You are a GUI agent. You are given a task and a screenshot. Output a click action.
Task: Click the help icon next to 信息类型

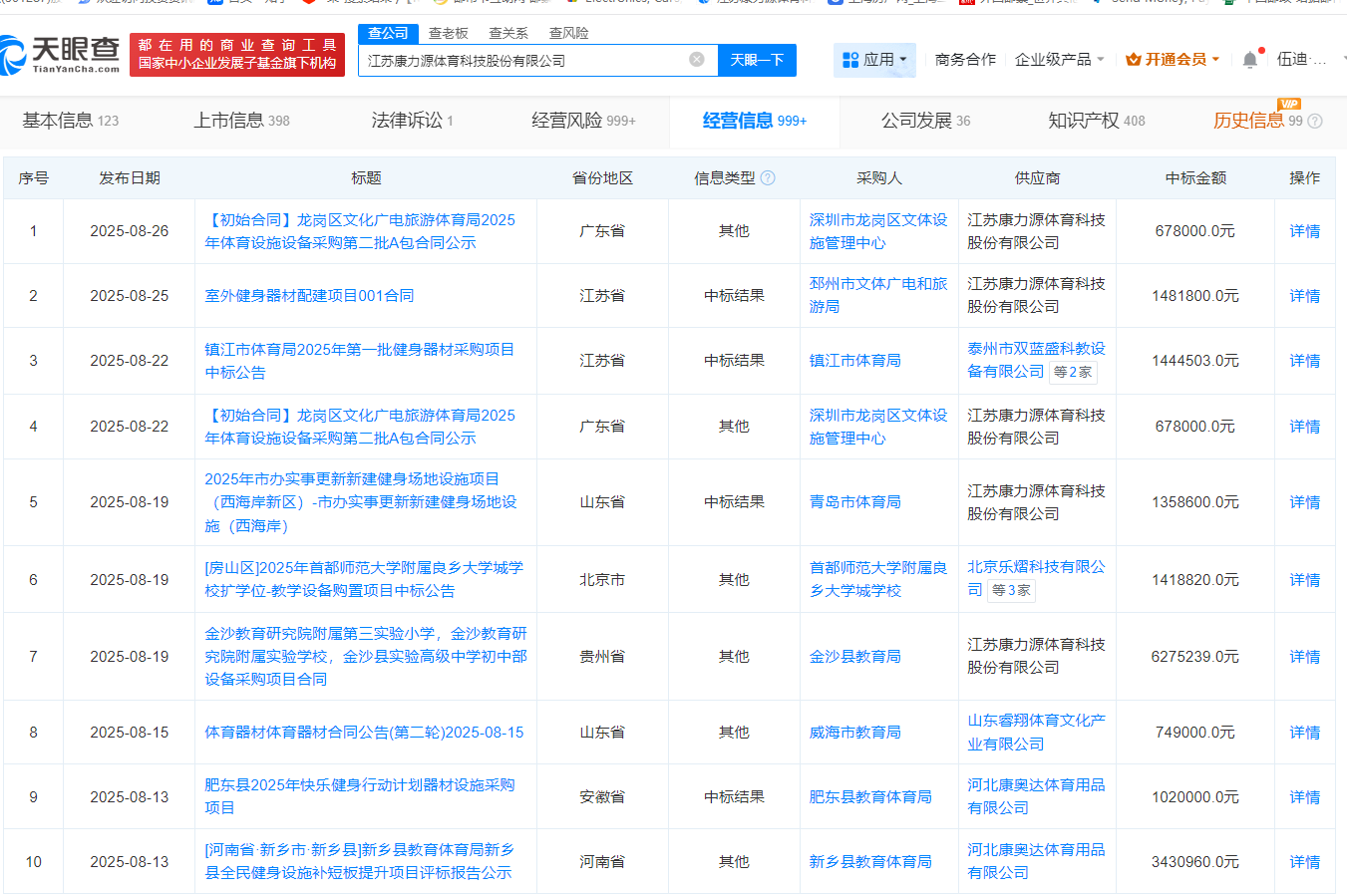tap(768, 177)
